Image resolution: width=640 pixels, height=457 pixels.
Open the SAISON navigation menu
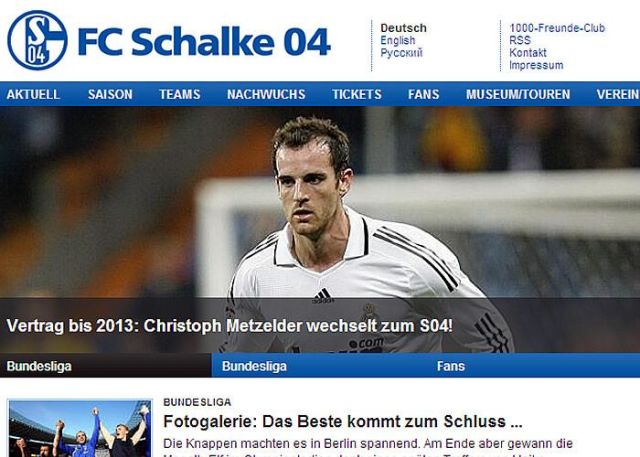click(110, 94)
